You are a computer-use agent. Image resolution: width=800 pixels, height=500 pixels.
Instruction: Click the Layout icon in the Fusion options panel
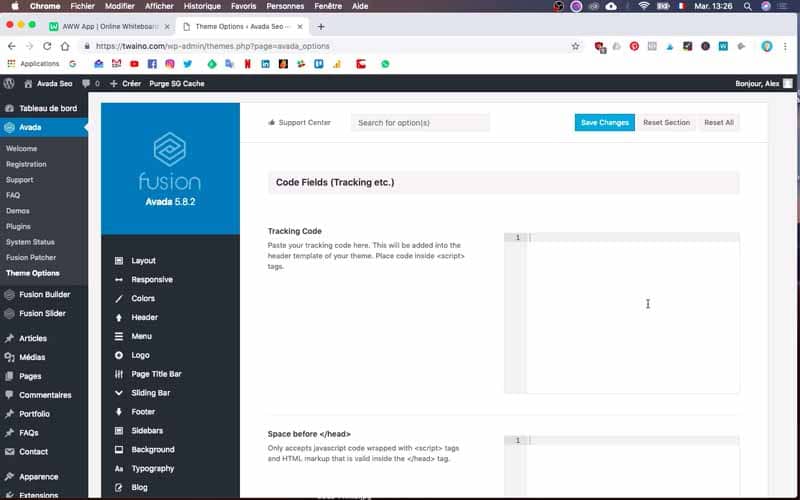(x=119, y=261)
